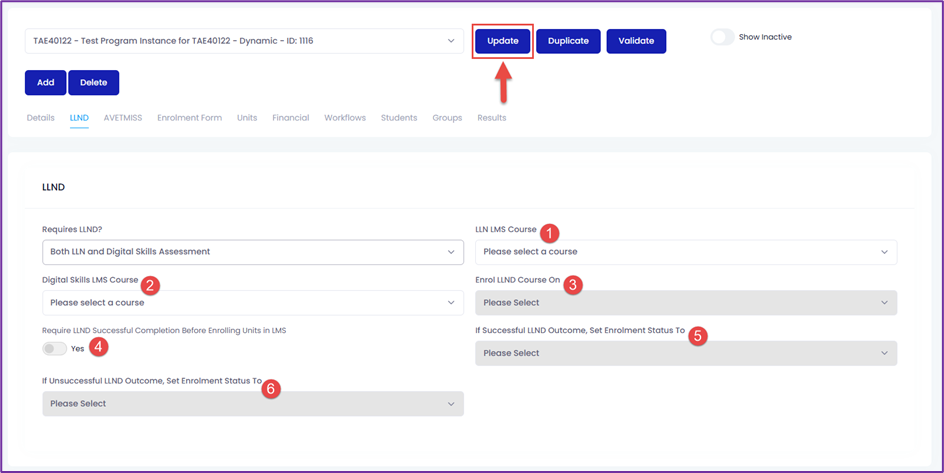Viewport: 944px width, 473px height.
Task: Click the Validate button
Action: coord(636,41)
